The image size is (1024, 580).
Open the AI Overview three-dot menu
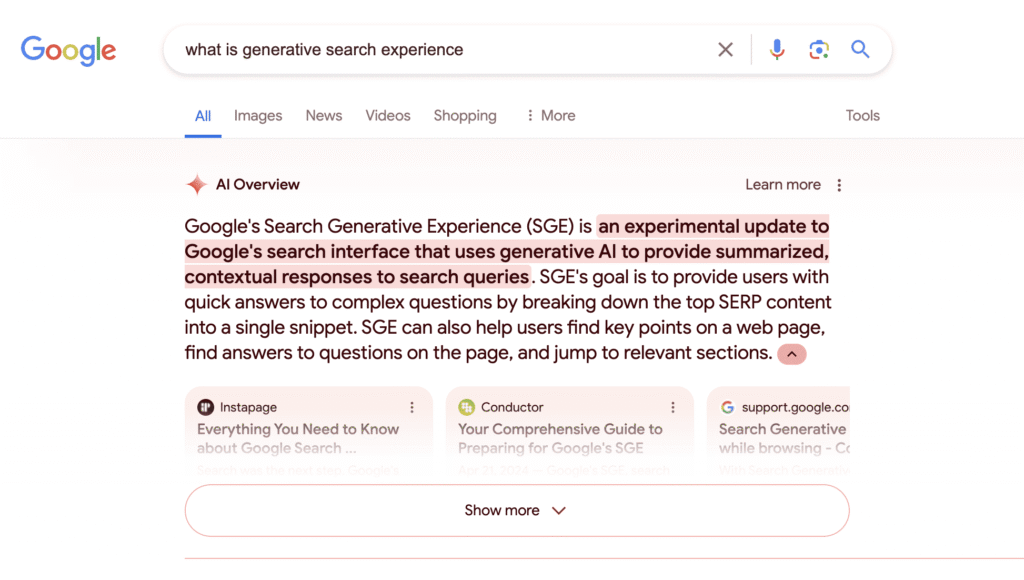[x=839, y=185]
